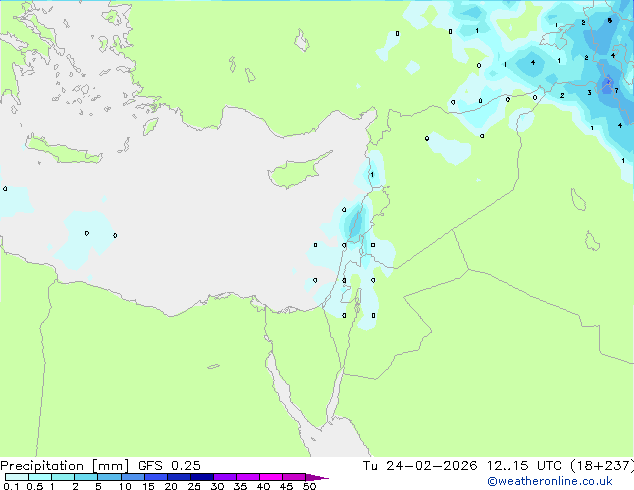Click the 1 to 2 mm legend swatch
Viewport: 634px width, 490px height.
point(63,477)
